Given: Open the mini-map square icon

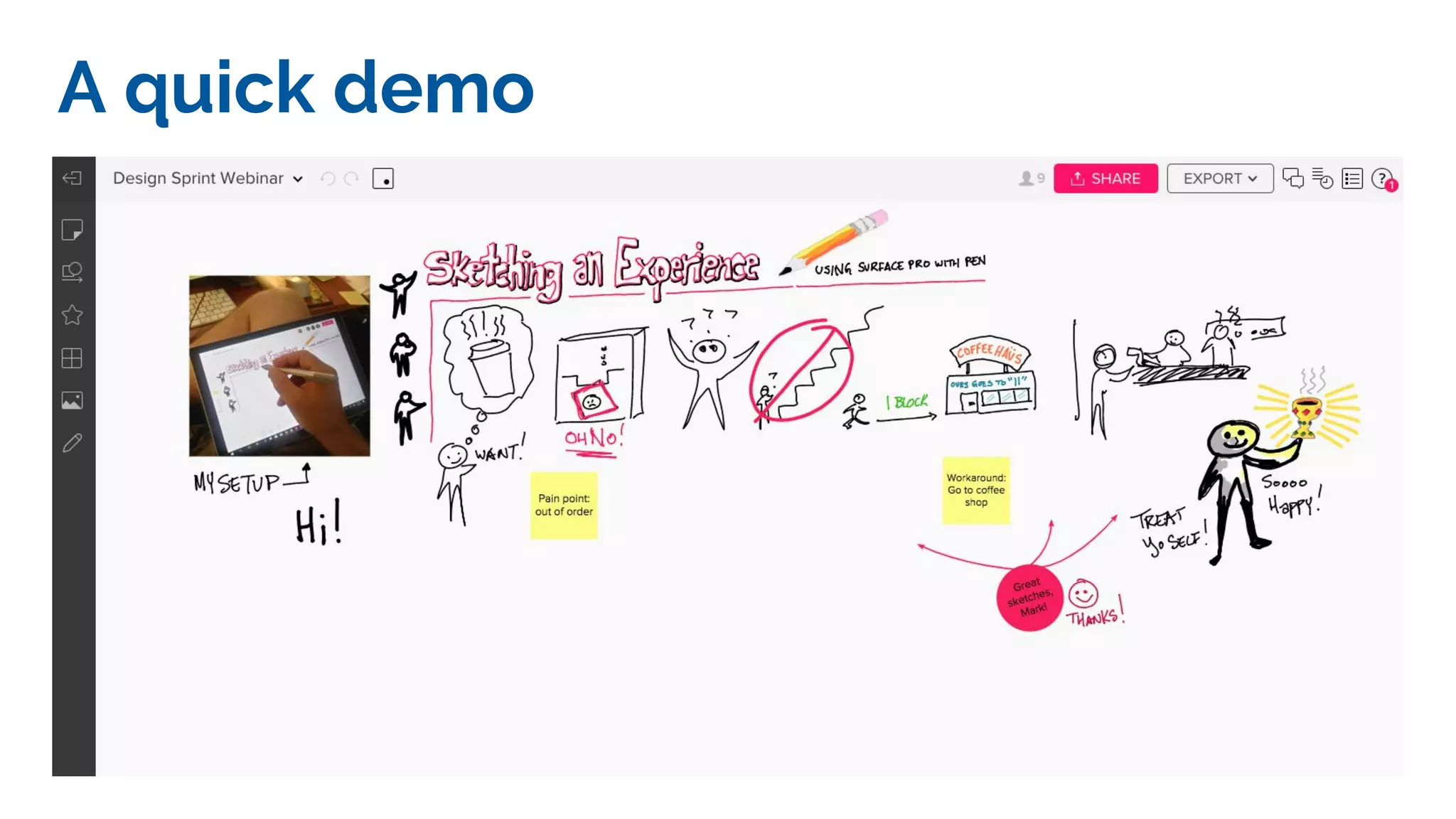Looking at the screenshot, I should pyautogui.click(x=383, y=178).
